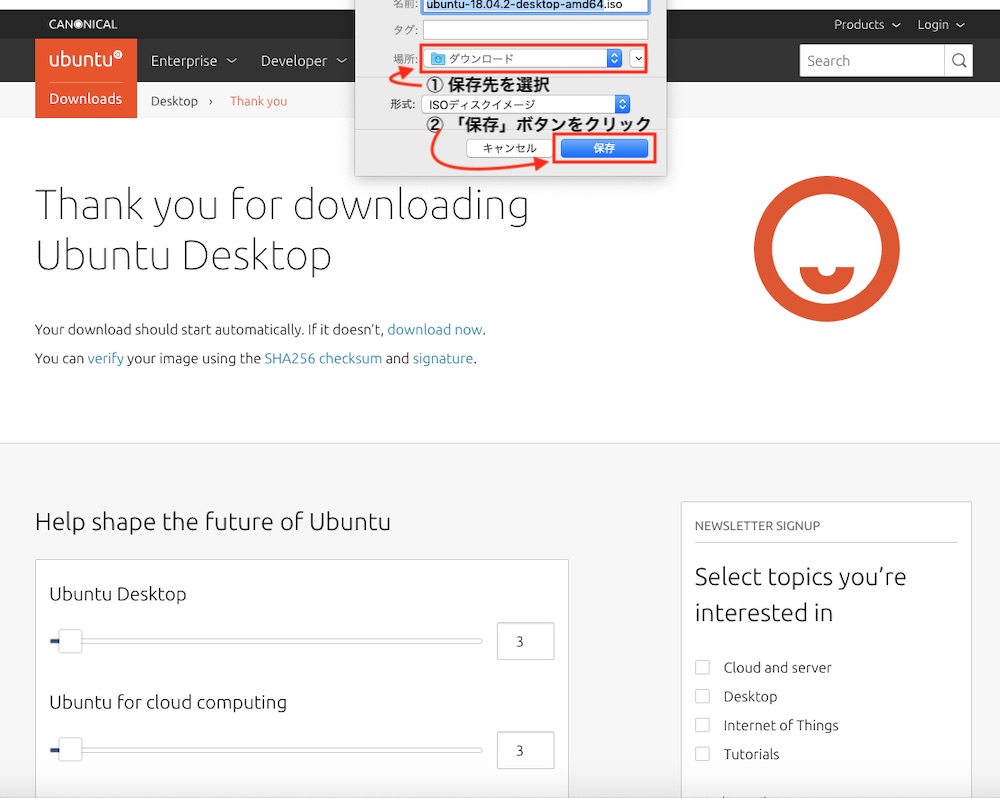
Task: Click the download now link
Action: coord(434,330)
